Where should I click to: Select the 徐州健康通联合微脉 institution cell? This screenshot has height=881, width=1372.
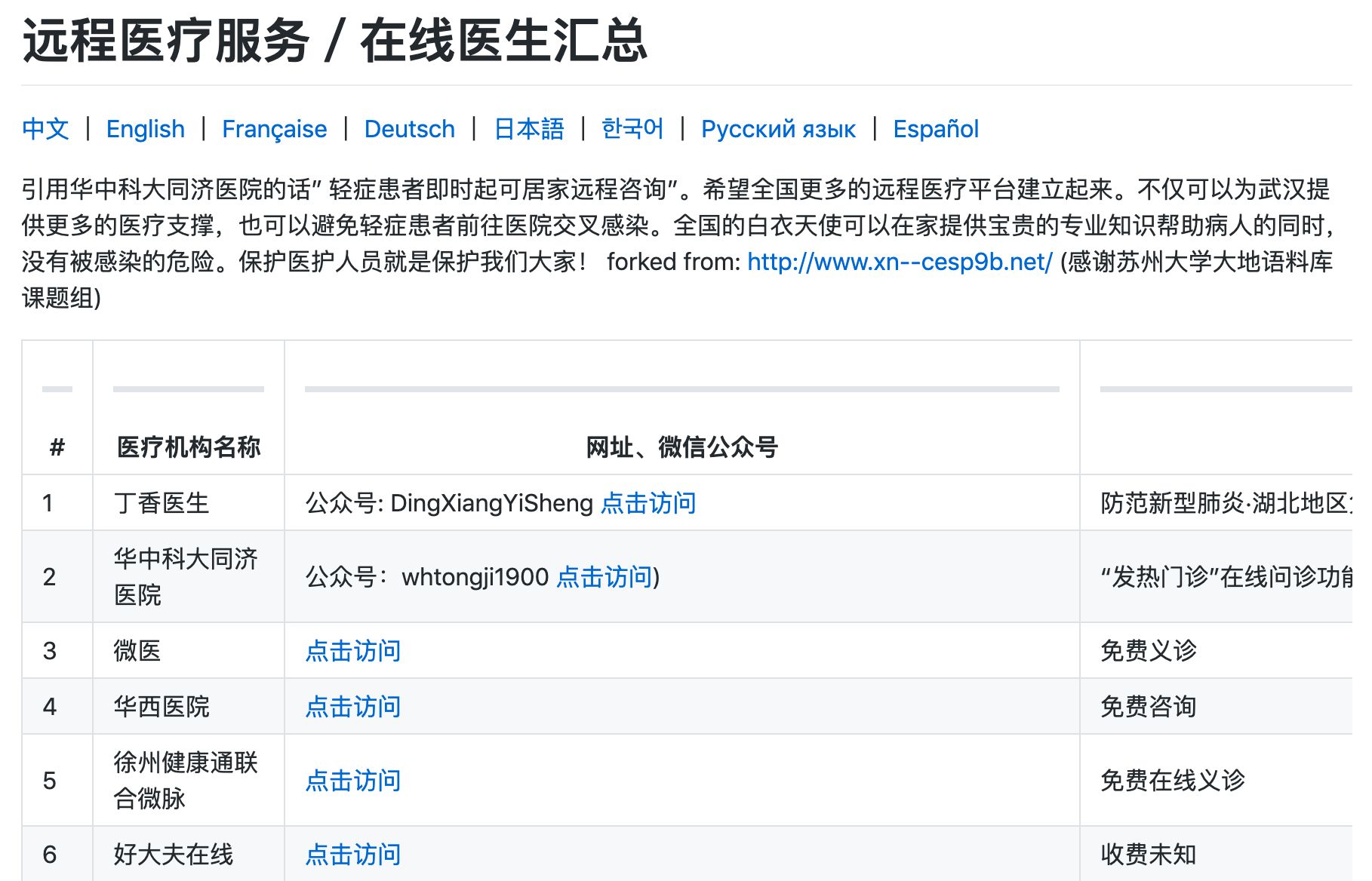pos(189,781)
